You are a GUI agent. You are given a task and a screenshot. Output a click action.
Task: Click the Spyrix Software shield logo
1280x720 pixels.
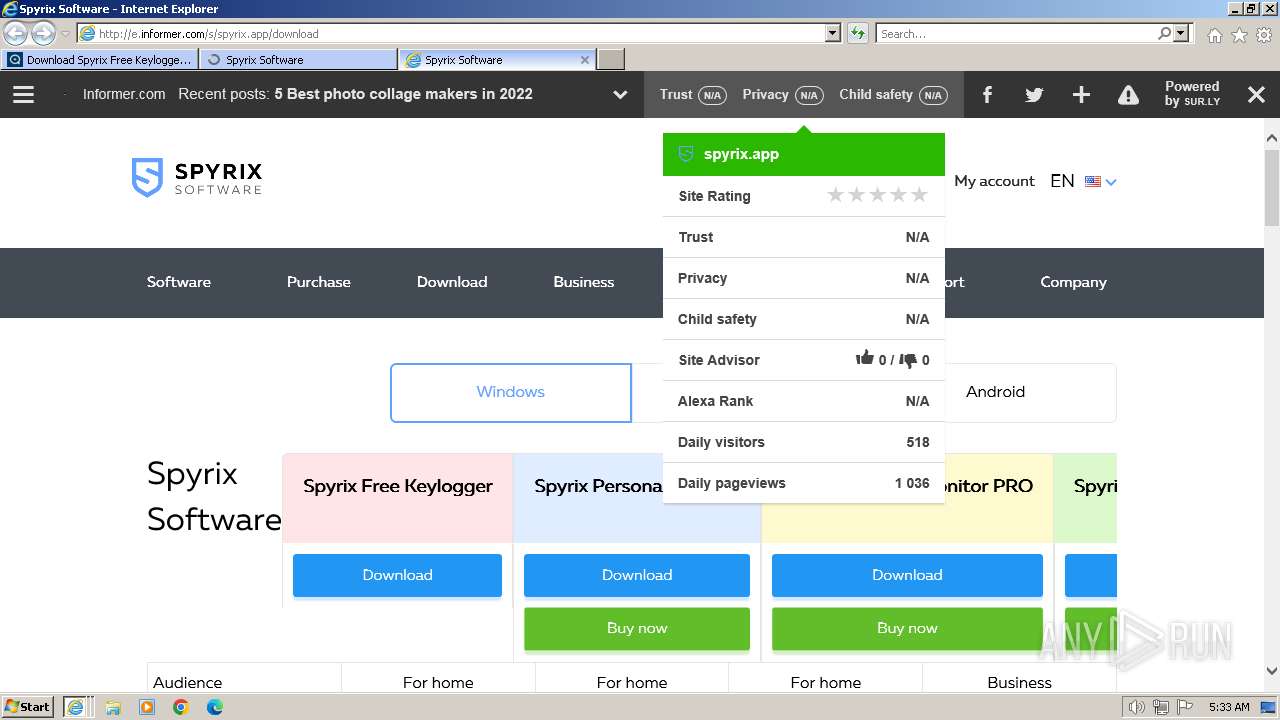tap(147, 177)
